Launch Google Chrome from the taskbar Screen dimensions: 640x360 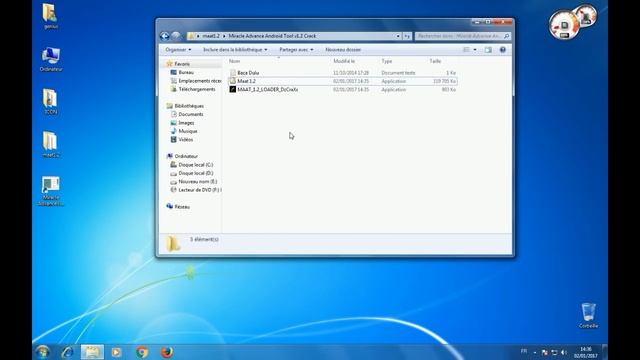point(142,352)
